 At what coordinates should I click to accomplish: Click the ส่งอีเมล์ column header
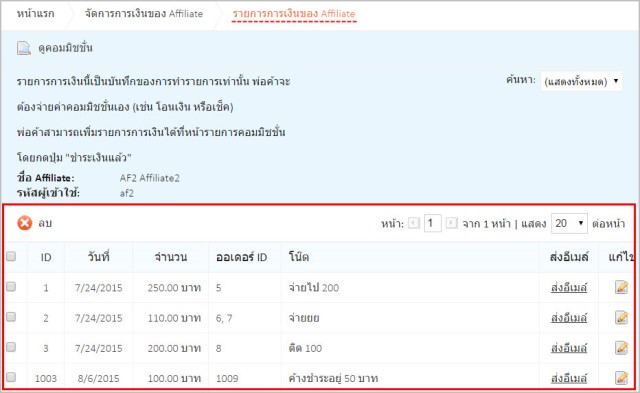(569, 257)
